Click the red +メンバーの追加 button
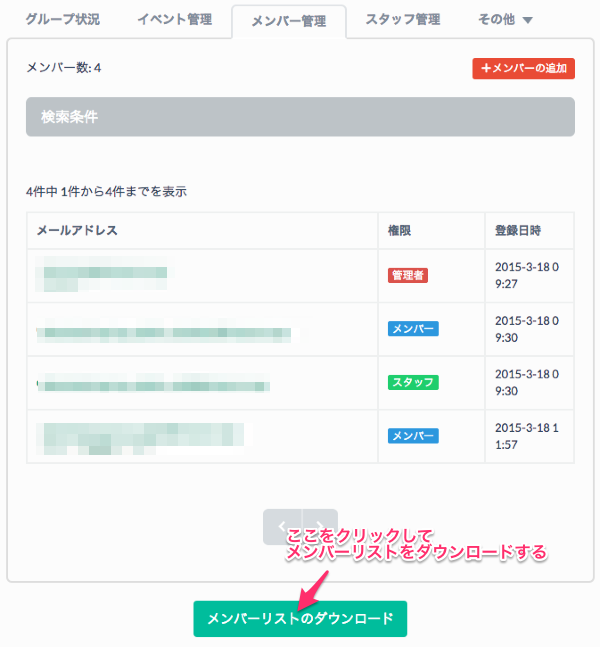Viewport: 600px width, 647px height. pyautogui.click(x=523, y=68)
